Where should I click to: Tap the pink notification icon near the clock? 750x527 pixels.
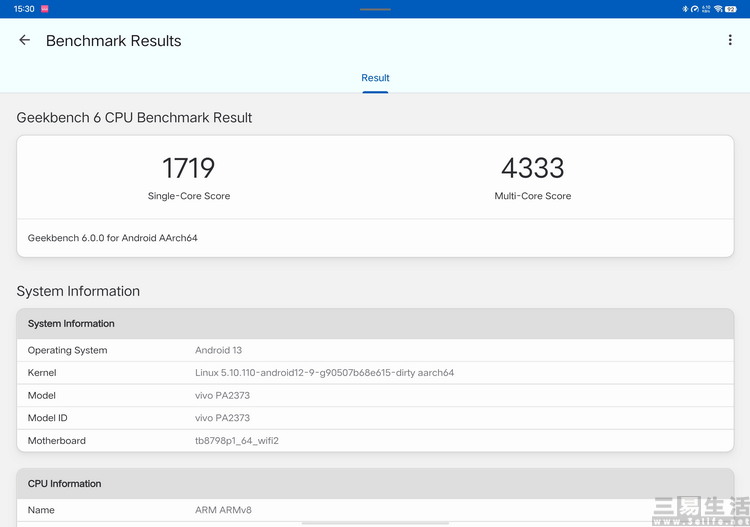(x=44, y=9)
